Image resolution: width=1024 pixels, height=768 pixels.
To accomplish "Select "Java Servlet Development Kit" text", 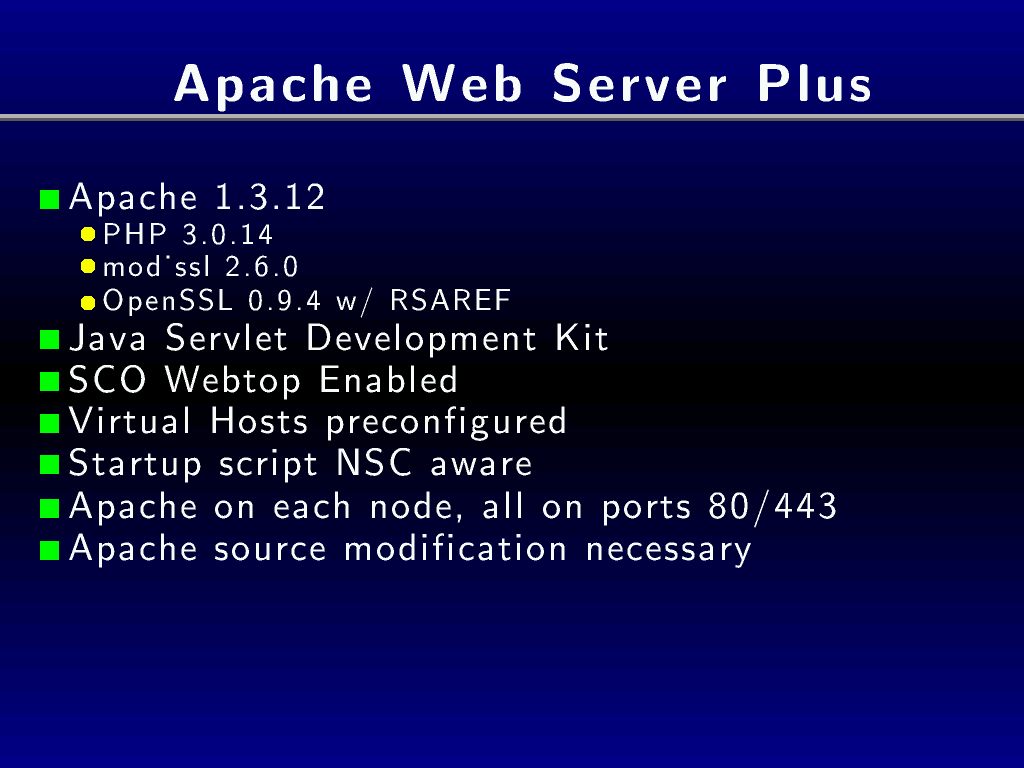I will coord(338,338).
